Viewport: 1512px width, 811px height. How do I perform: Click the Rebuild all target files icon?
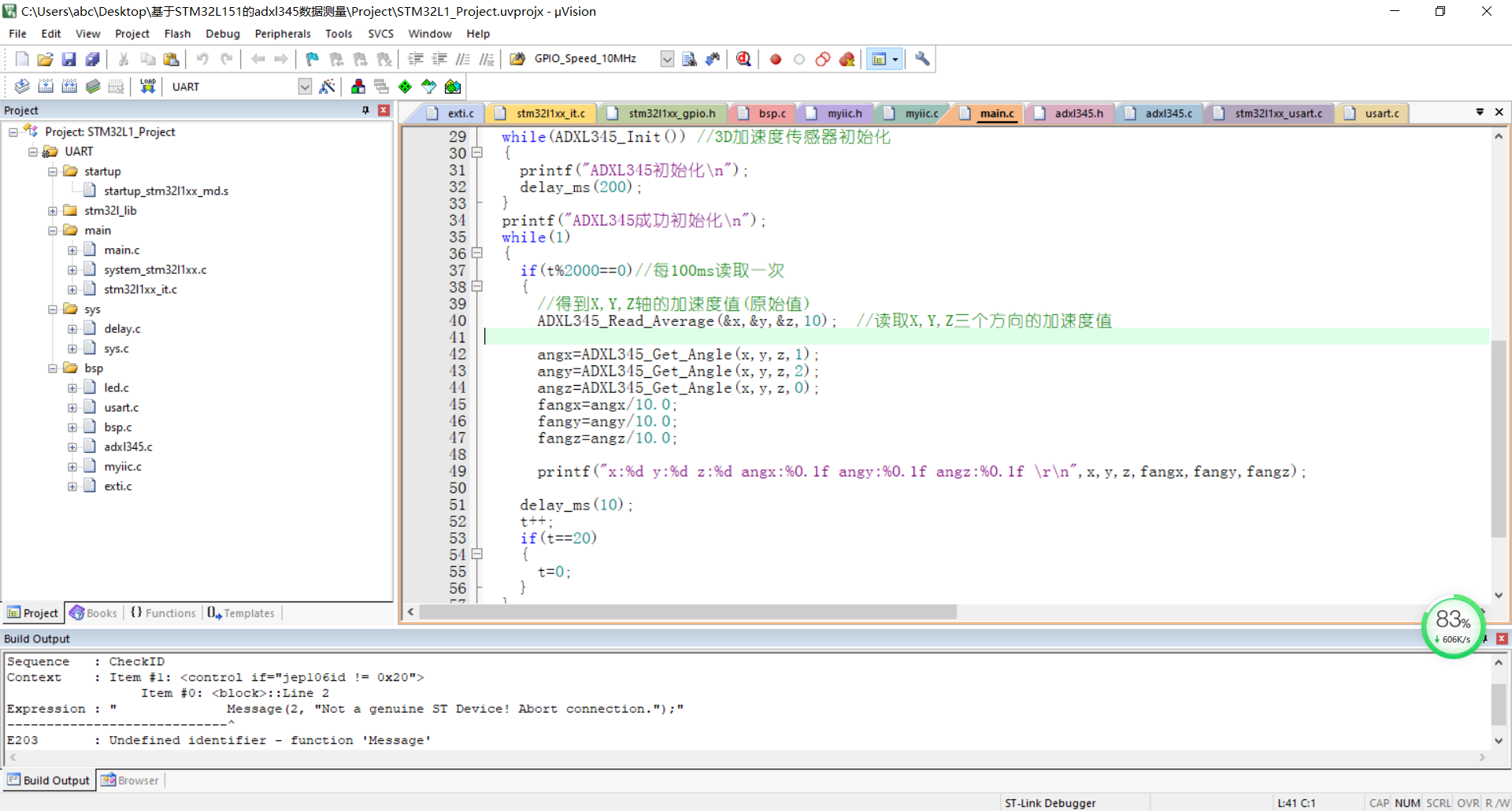(69, 87)
